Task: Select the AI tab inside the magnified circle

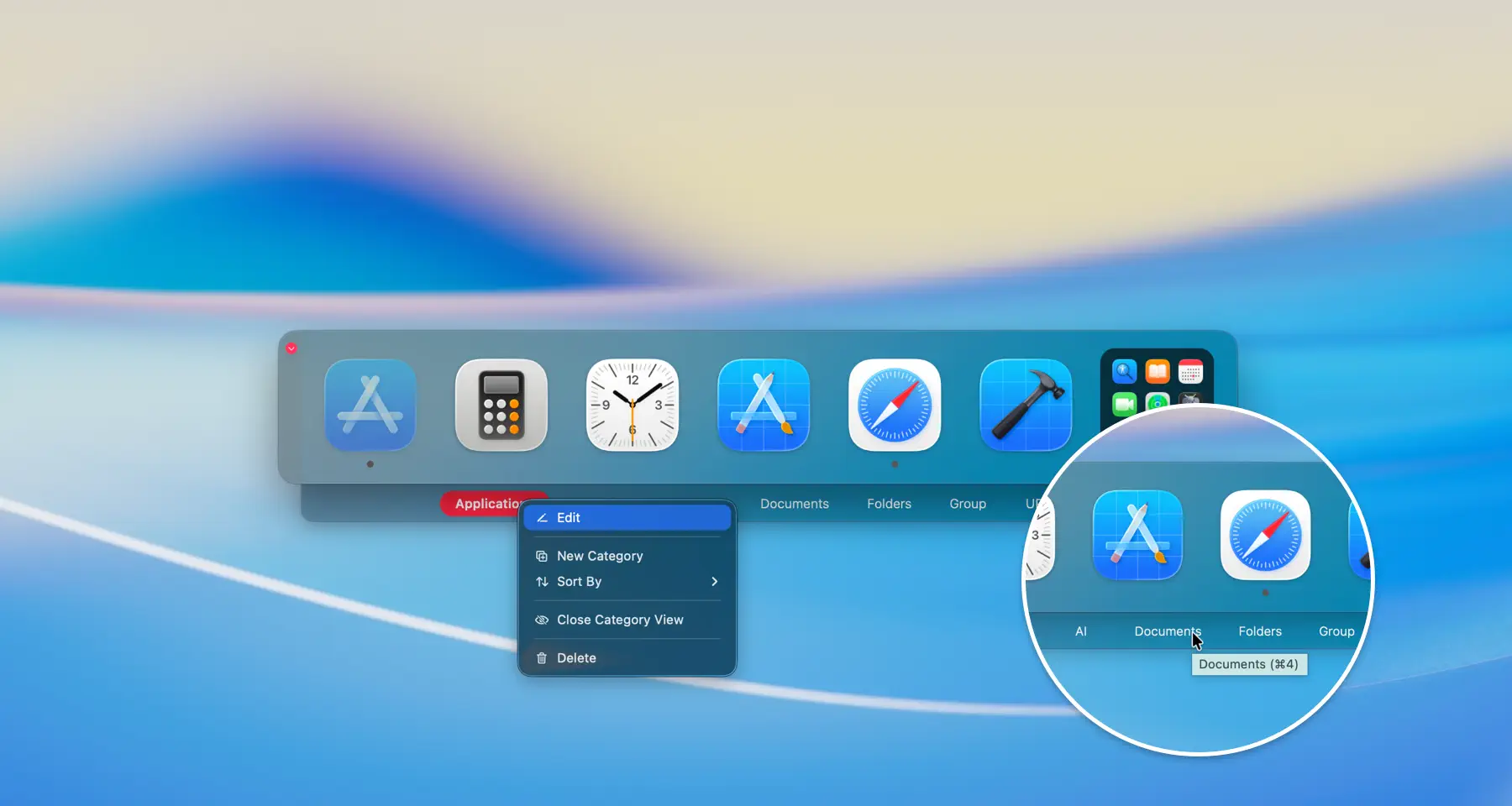Action: click(1081, 631)
